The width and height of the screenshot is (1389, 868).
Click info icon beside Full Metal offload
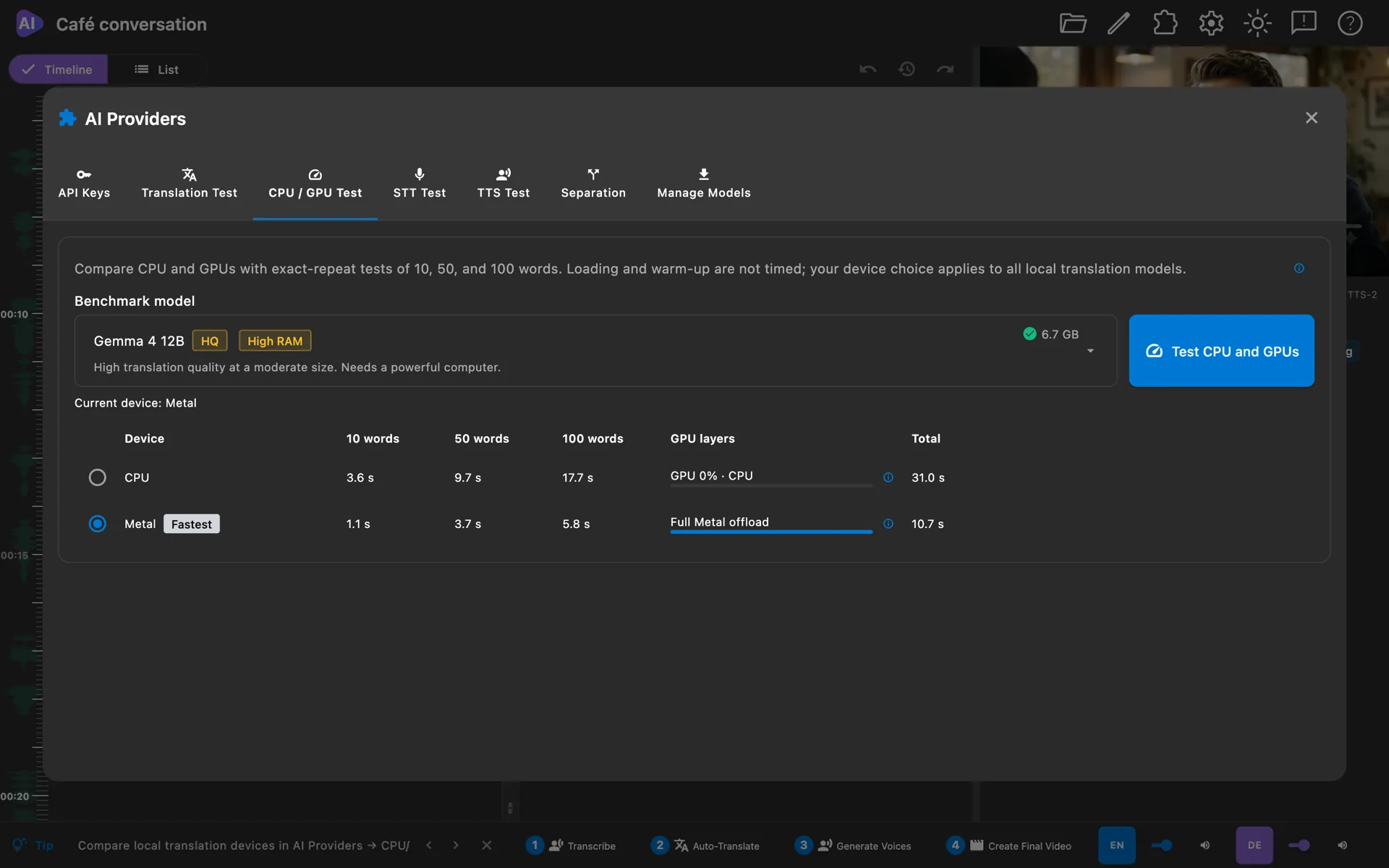(x=888, y=524)
